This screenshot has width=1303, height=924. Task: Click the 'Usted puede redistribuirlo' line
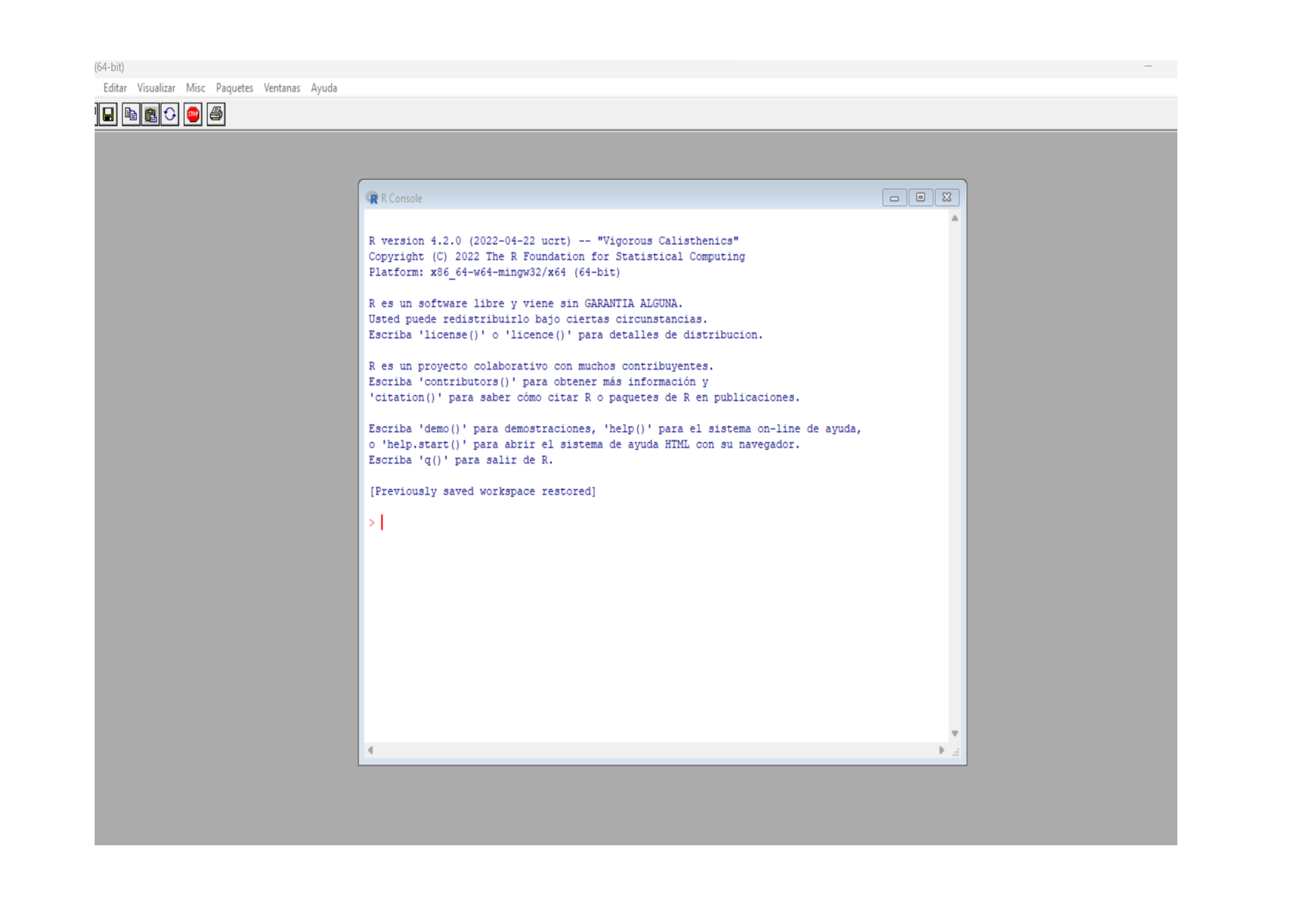538,319
